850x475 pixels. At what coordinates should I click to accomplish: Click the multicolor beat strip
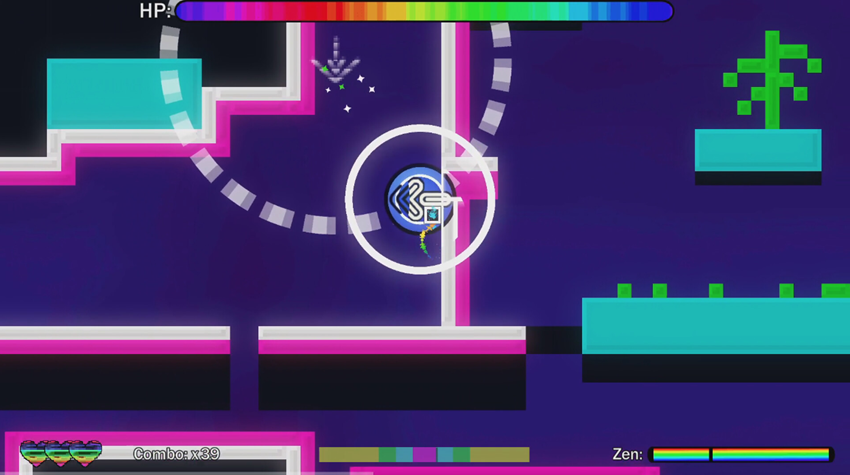click(x=424, y=454)
